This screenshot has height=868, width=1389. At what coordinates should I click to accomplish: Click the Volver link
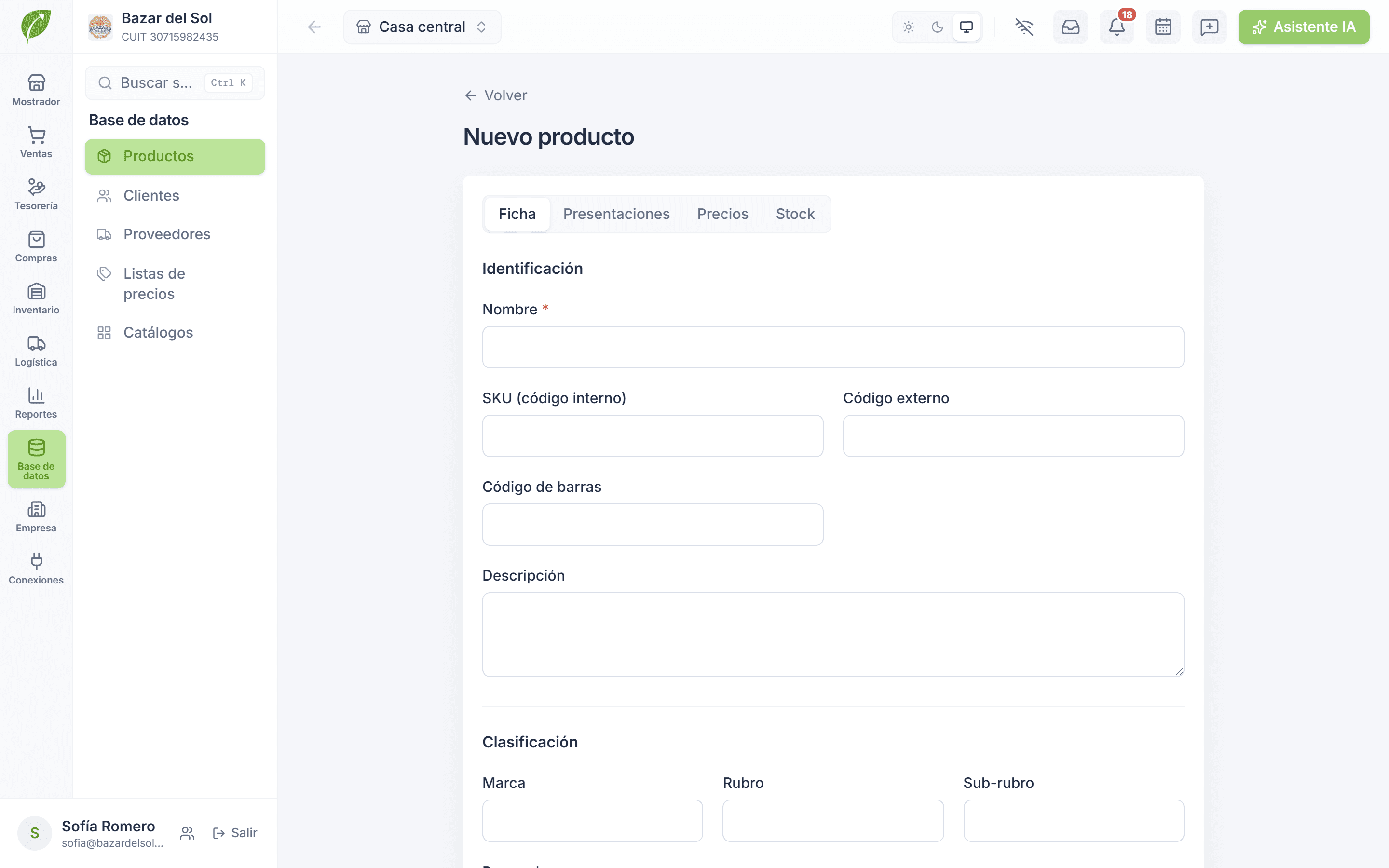495,95
